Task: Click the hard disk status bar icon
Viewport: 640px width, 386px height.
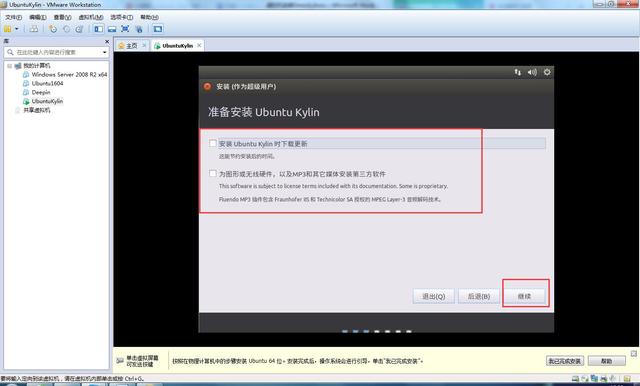Action: pos(575,379)
